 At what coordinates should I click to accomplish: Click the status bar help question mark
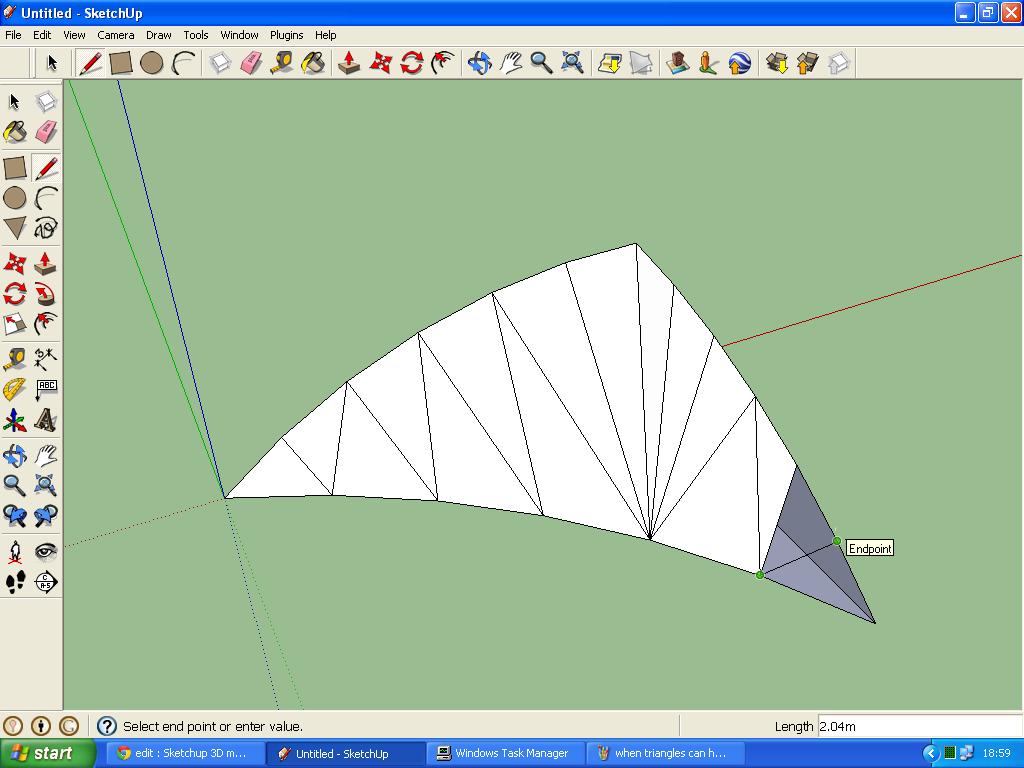106,726
